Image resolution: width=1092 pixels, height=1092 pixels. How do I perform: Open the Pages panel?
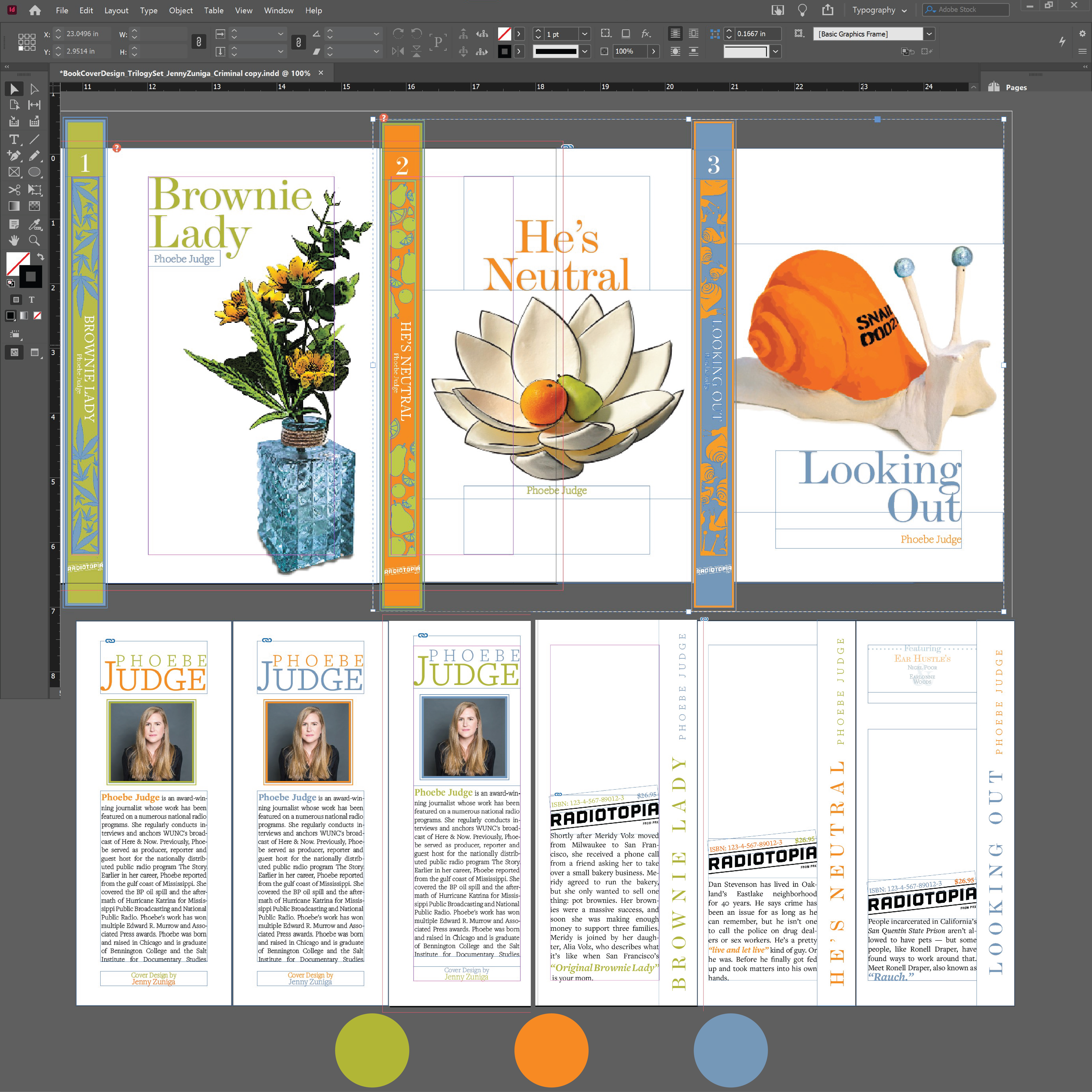coord(1008,87)
